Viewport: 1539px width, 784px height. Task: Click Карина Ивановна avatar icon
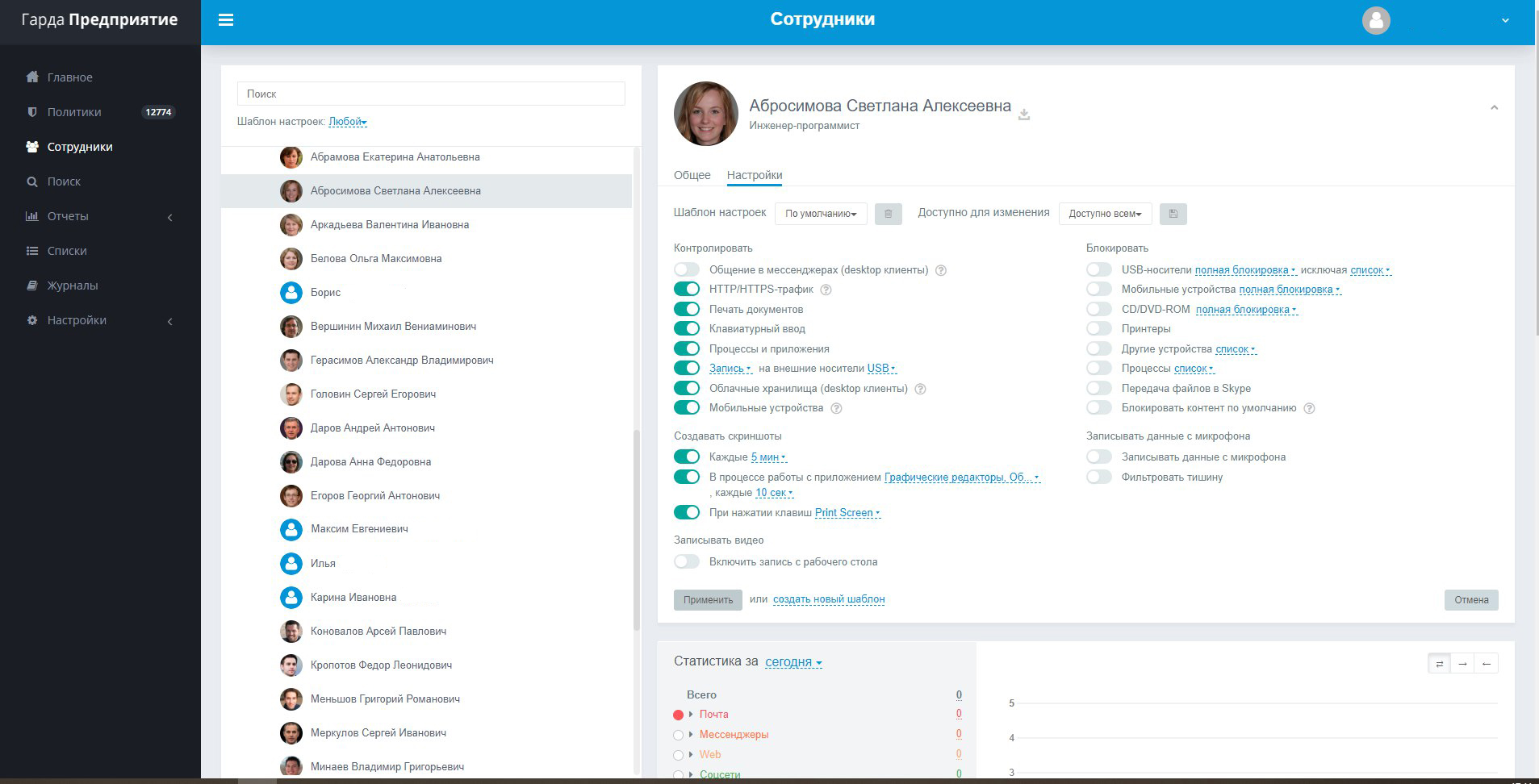click(x=291, y=597)
